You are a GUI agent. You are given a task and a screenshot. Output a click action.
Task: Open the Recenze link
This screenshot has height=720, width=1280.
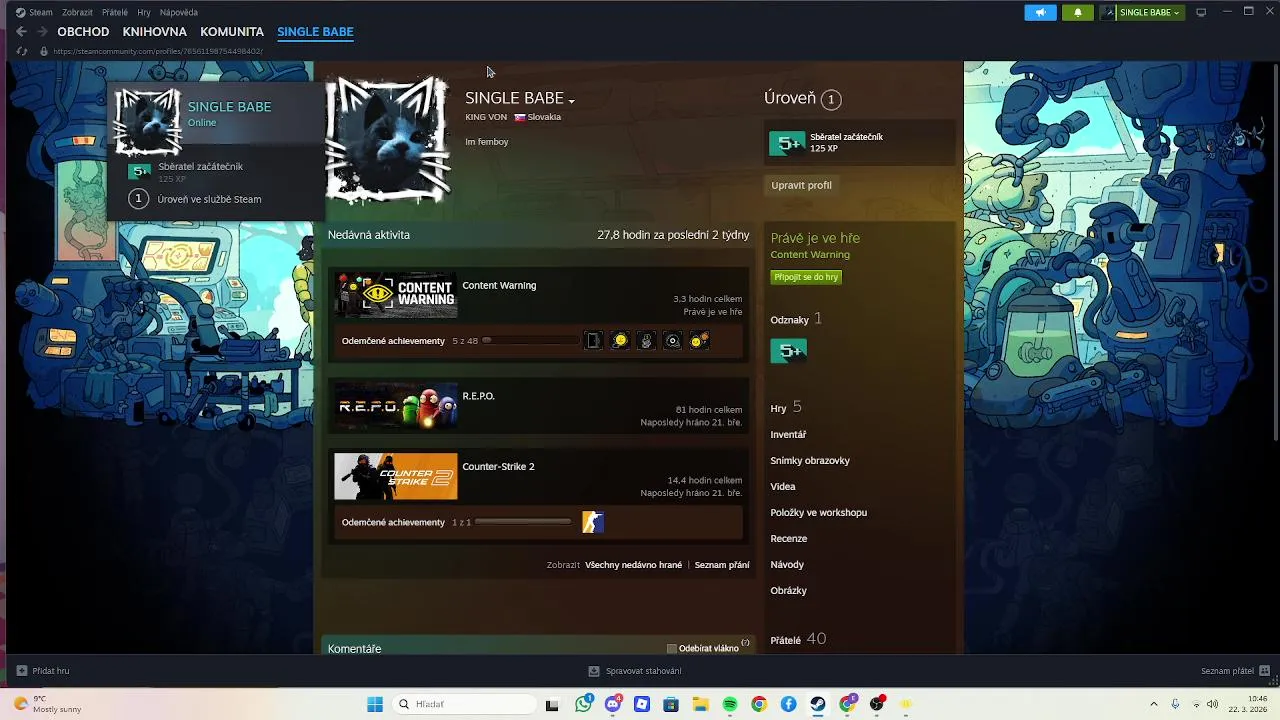point(789,539)
